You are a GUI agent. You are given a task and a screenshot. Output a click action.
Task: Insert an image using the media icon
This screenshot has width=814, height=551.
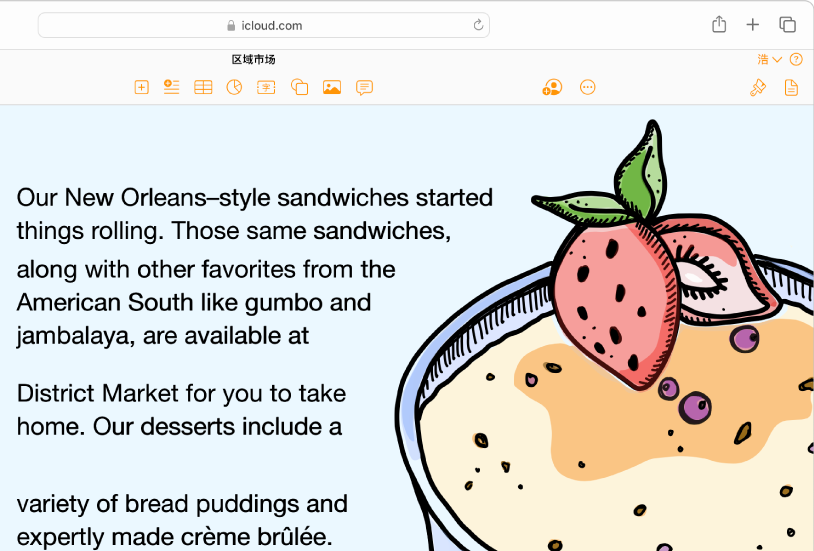point(332,87)
